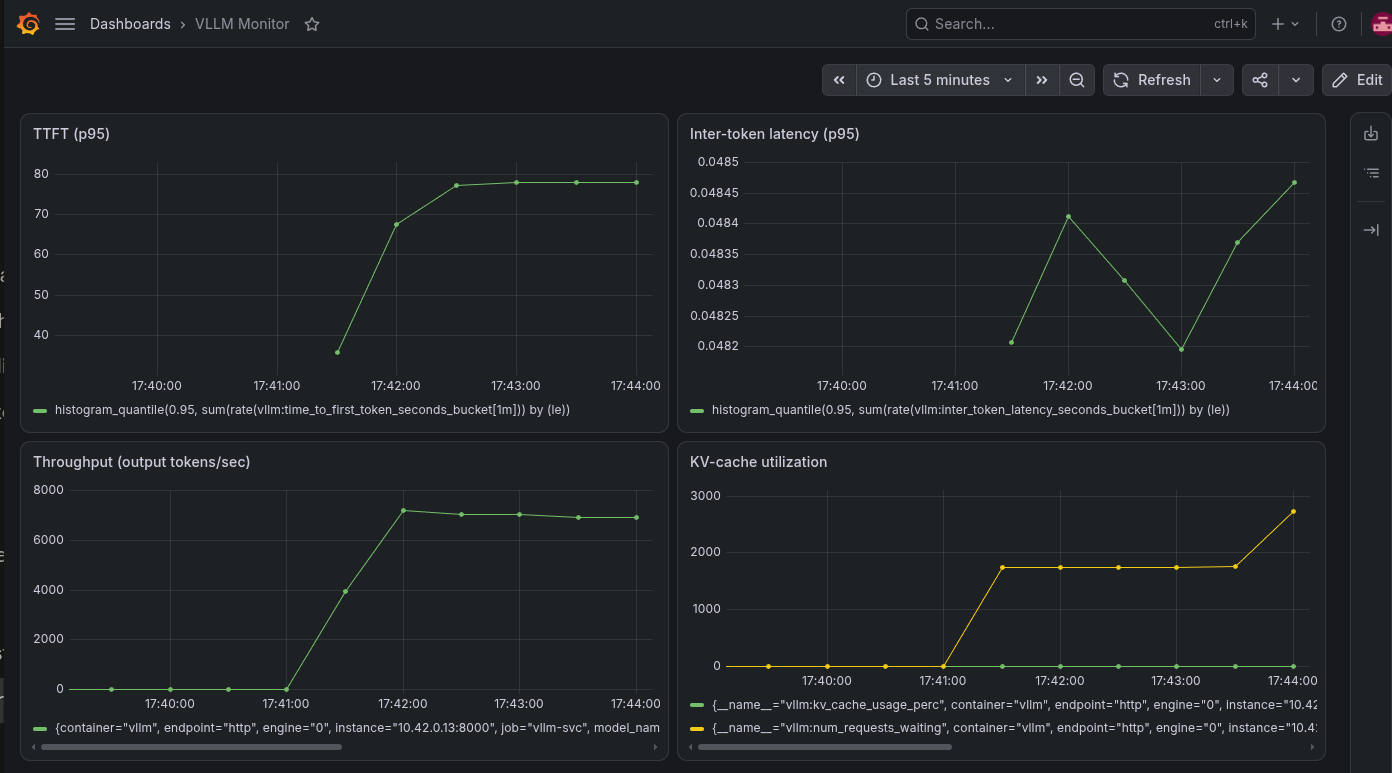The image size is (1392, 773).
Task: Click the collapse sidebar arrow icon
Action: 1371,230
